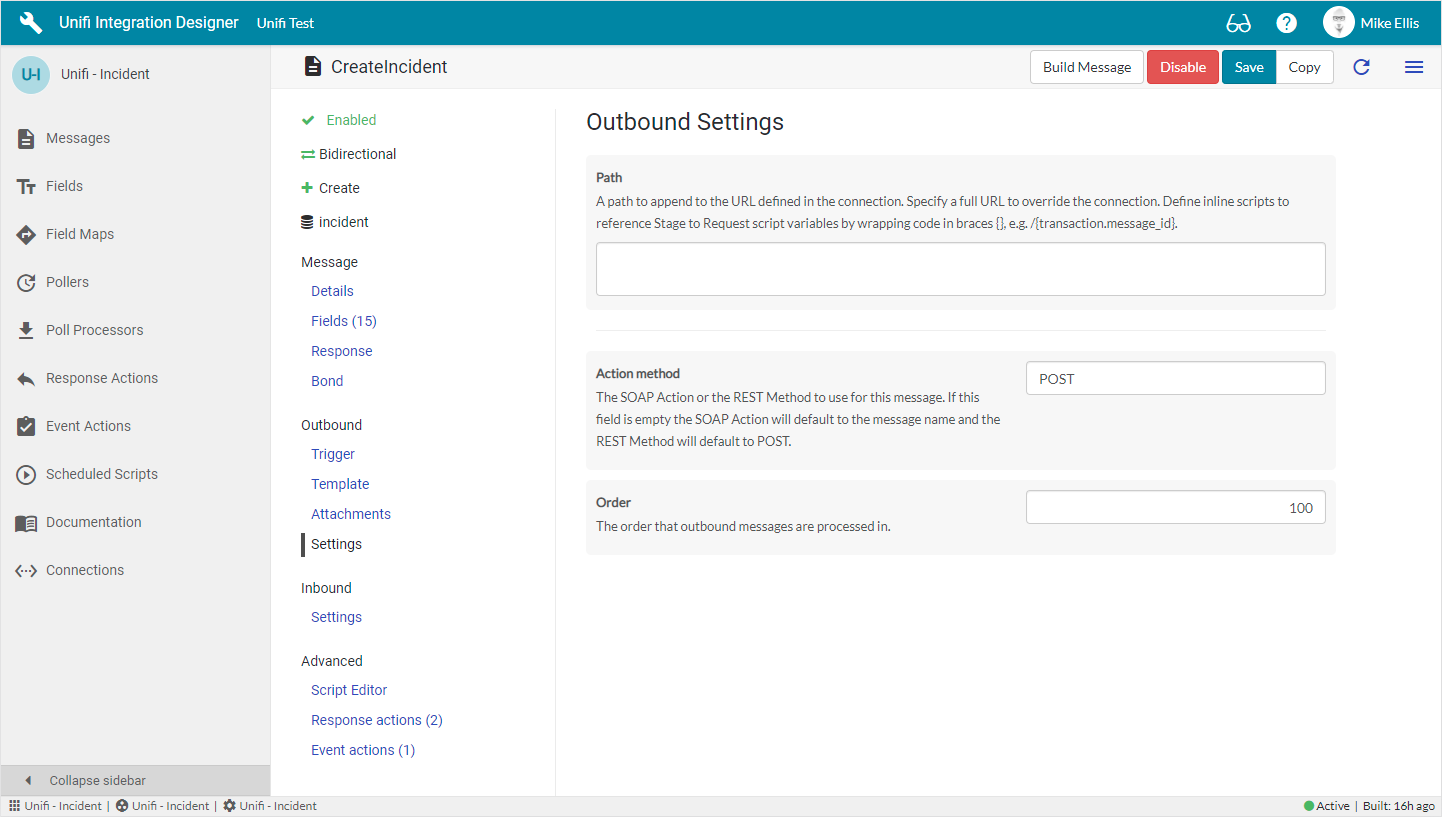This screenshot has width=1442, height=817.
Task: Open the Mike Ellis user menu
Action: [1371, 23]
